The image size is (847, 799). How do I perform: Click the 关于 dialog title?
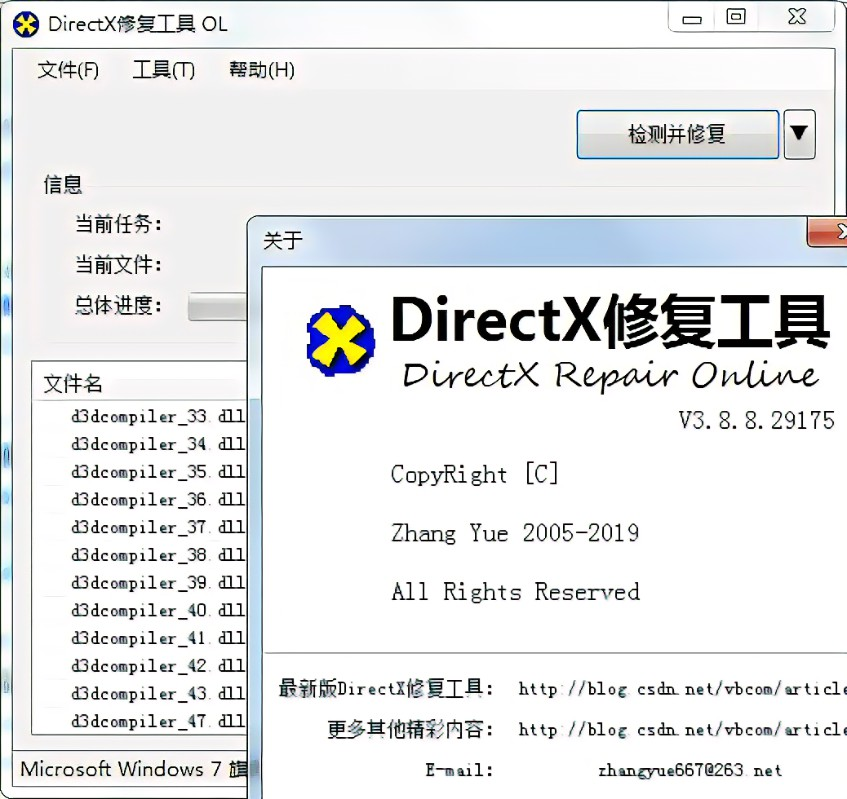click(x=283, y=240)
